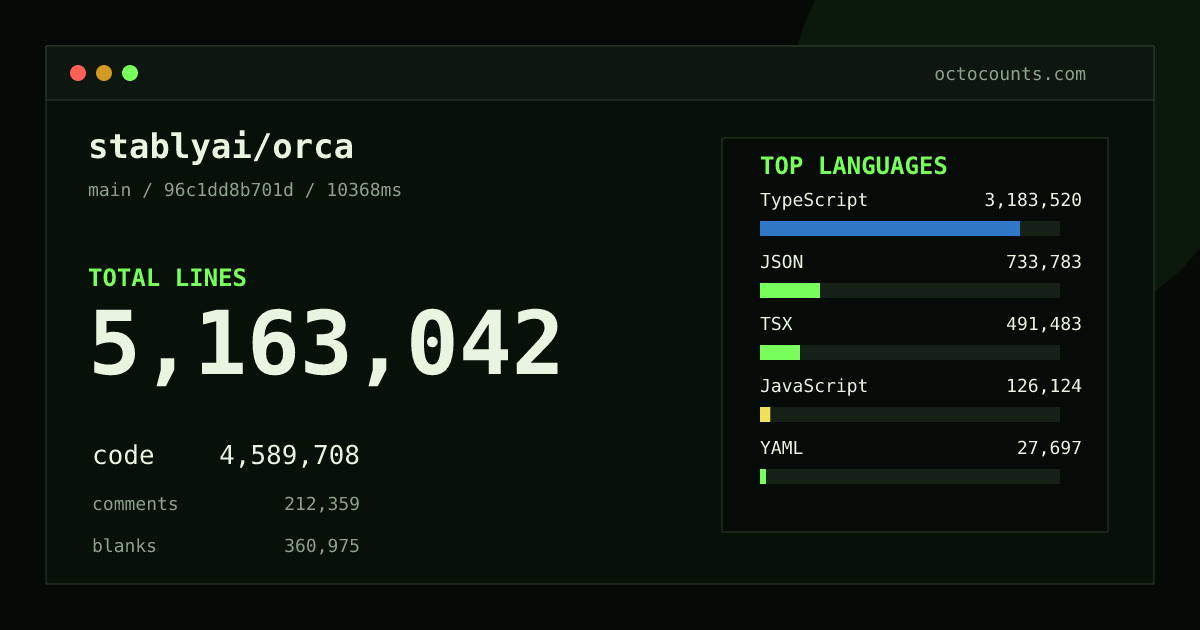Click the blue TypeScript progress bar
Viewport: 1200px width, 630px height.
click(890, 228)
